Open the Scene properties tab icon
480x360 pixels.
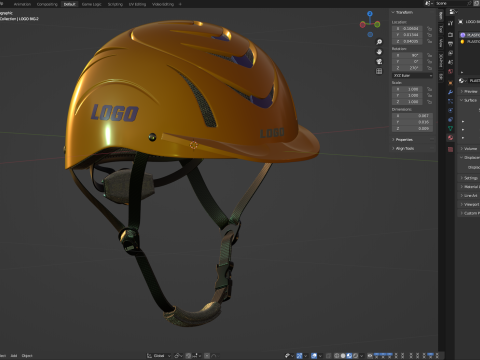[x=451, y=62]
